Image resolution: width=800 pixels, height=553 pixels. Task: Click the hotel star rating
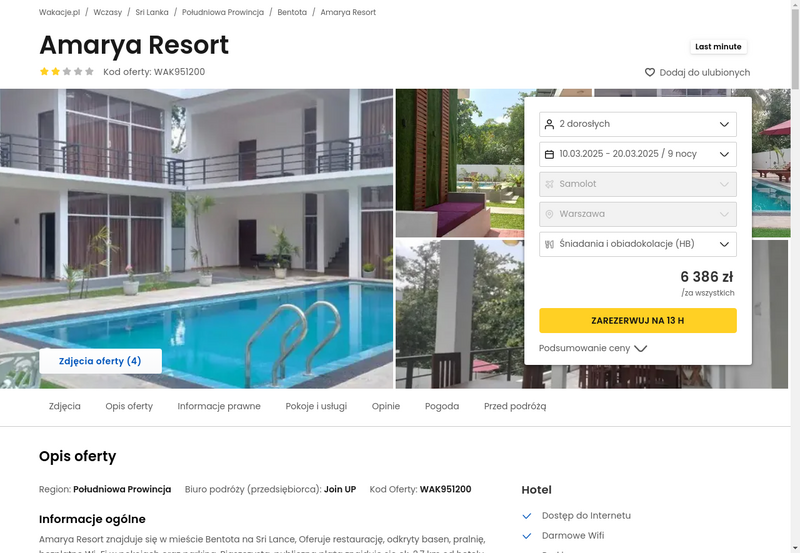point(67,71)
